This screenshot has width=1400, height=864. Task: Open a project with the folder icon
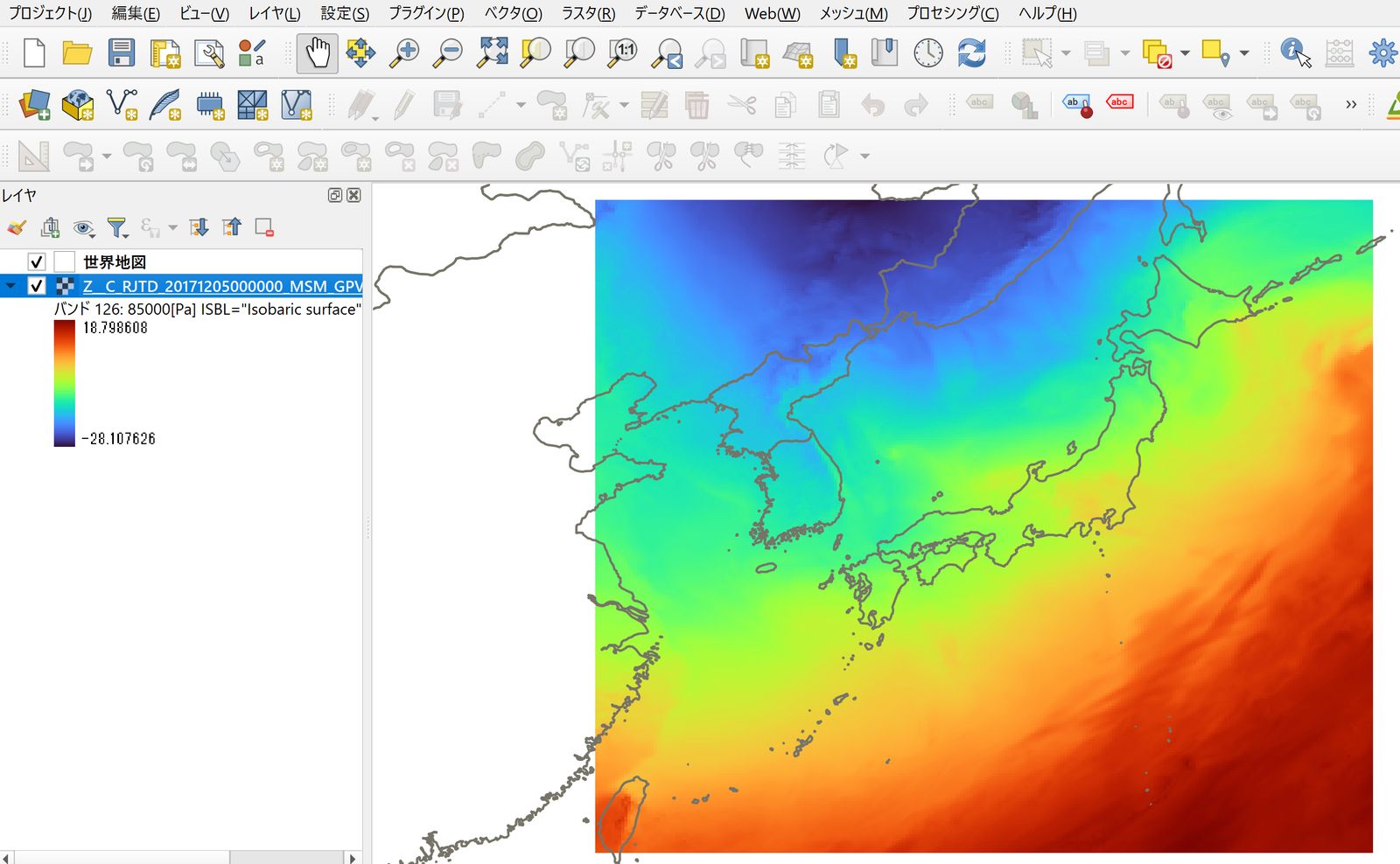[x=77, y=53]
